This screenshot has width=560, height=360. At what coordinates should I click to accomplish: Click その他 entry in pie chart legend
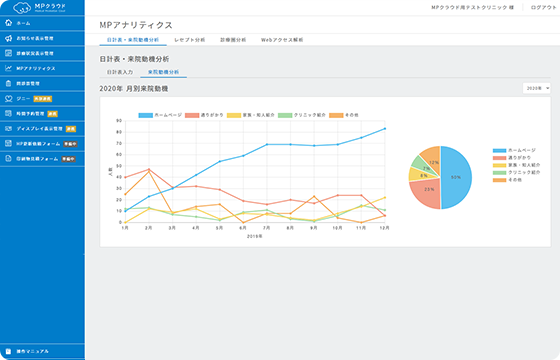507,180
